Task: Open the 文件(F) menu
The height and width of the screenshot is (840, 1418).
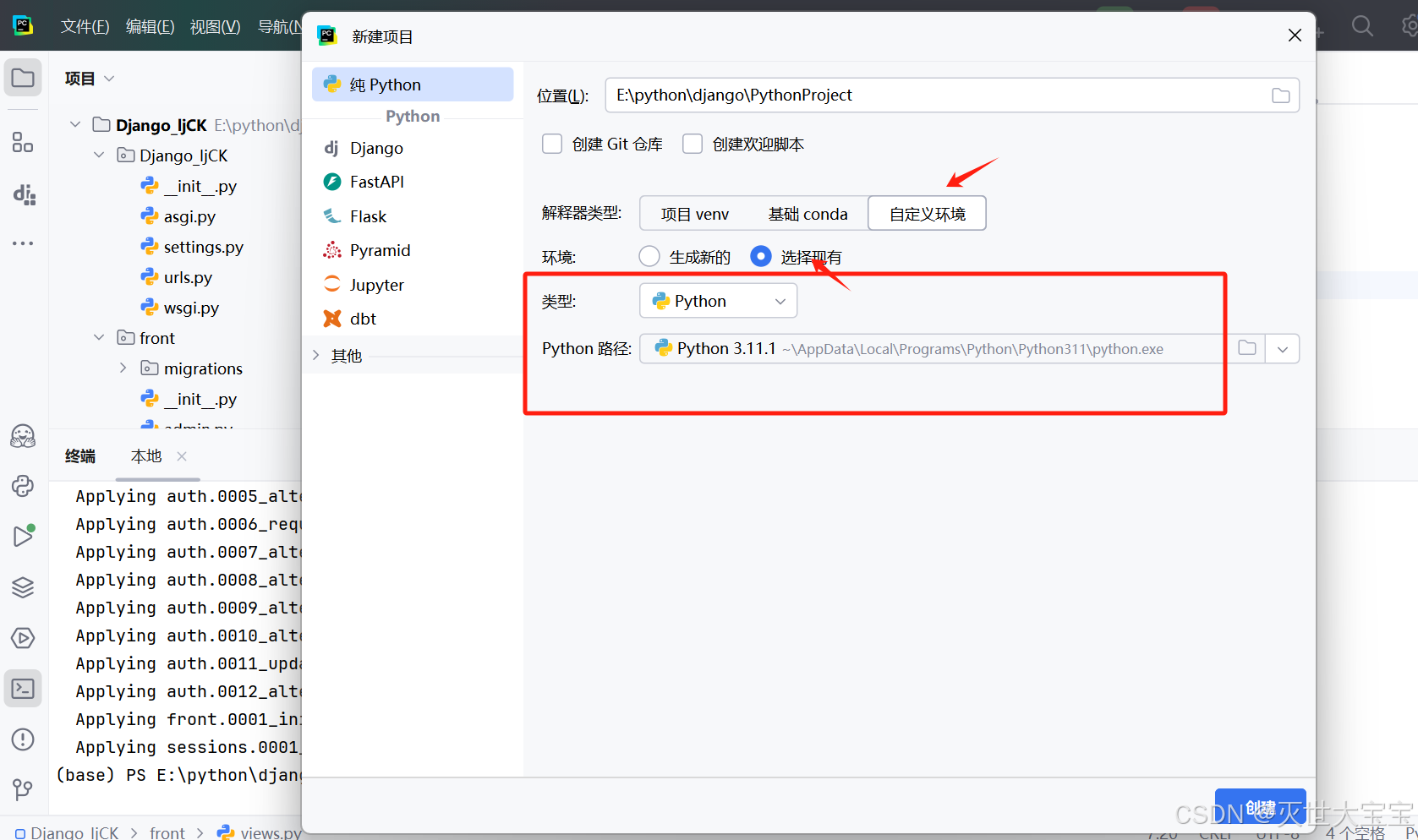Action: tap(85, 25)
